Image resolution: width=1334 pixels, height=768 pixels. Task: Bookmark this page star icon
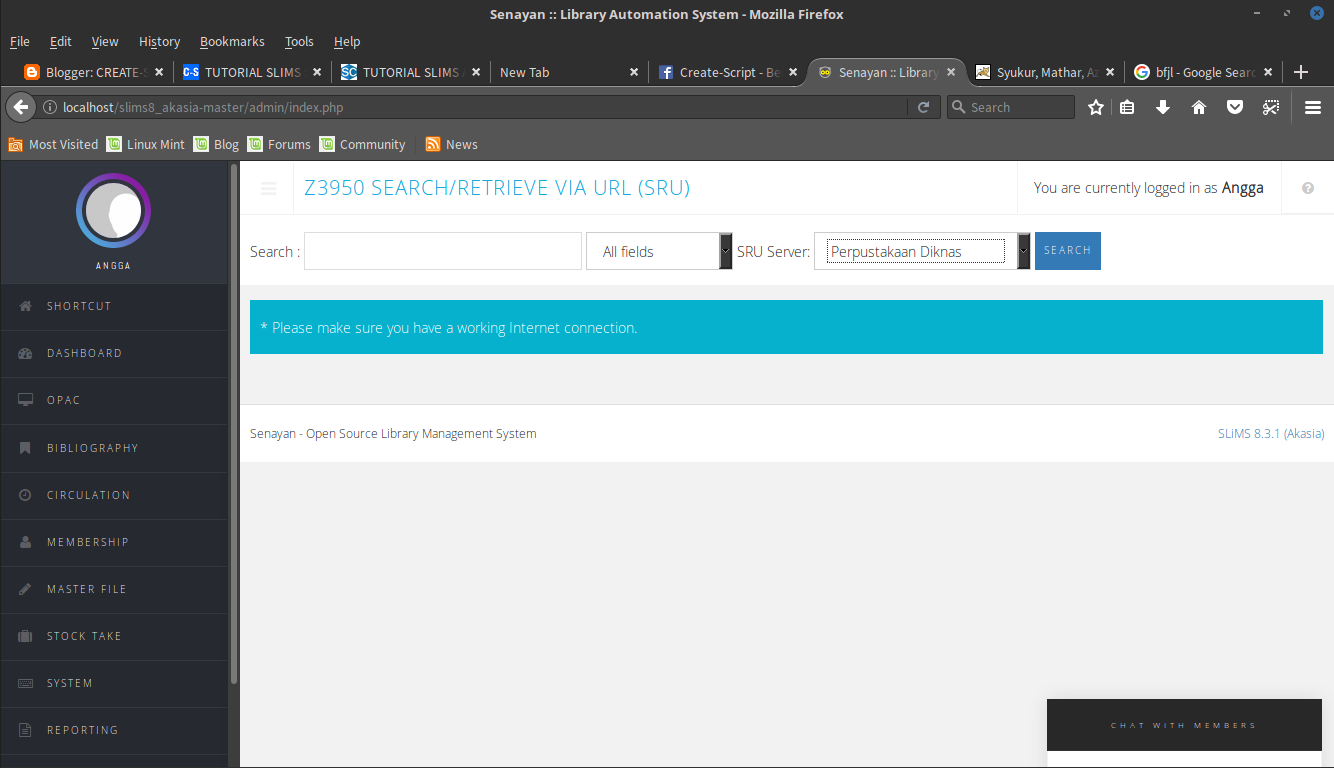pyautogui.click(x=1096, y=107)
